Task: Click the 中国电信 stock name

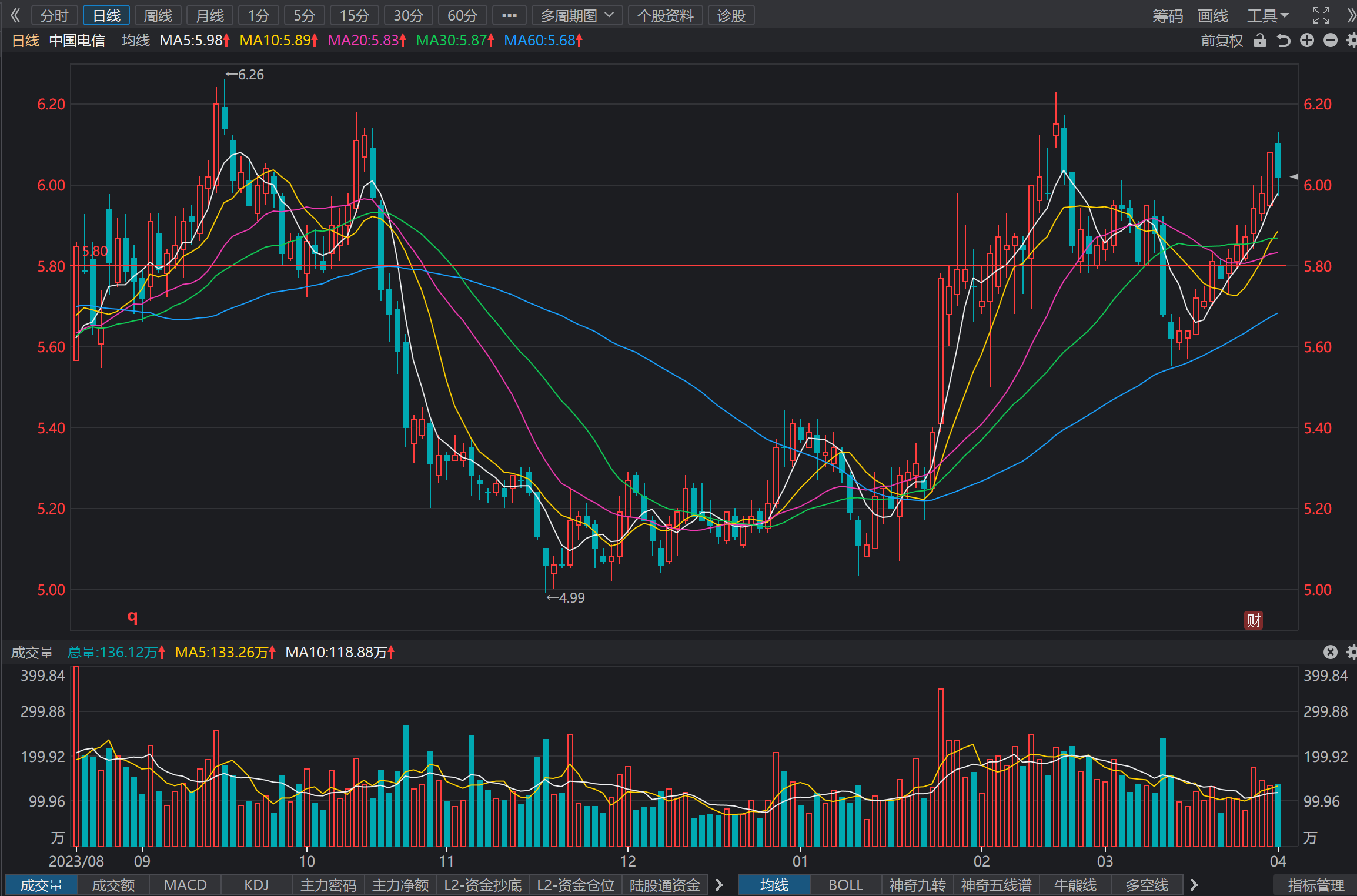Action: (77, 41)
